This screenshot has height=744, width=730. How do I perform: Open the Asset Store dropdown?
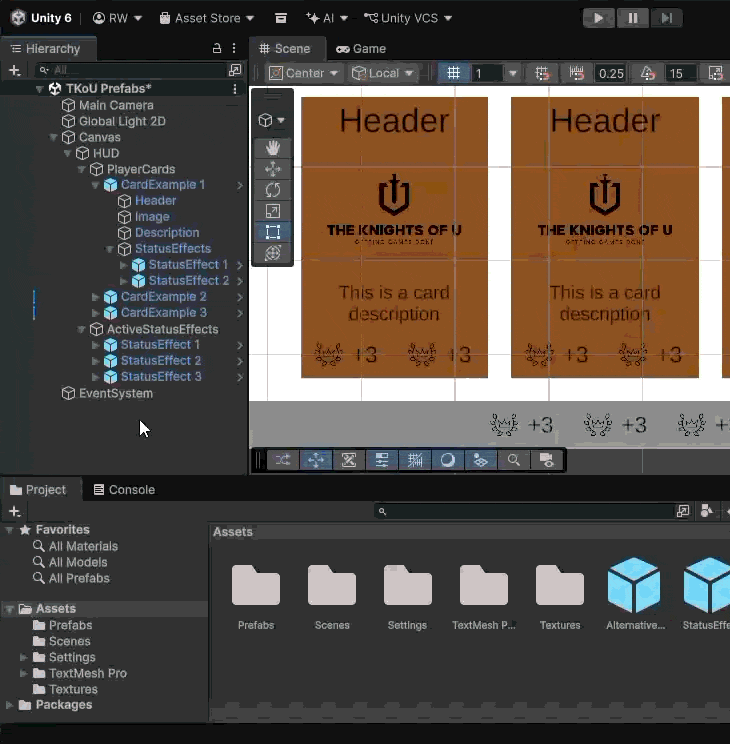[207, 18]
